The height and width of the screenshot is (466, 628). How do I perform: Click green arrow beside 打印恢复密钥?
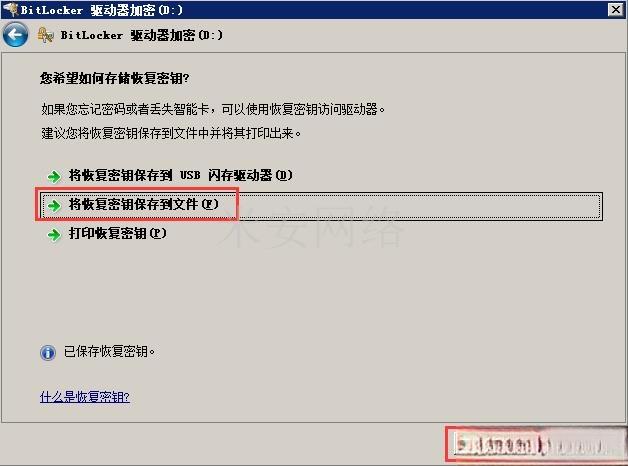[54, 235]
